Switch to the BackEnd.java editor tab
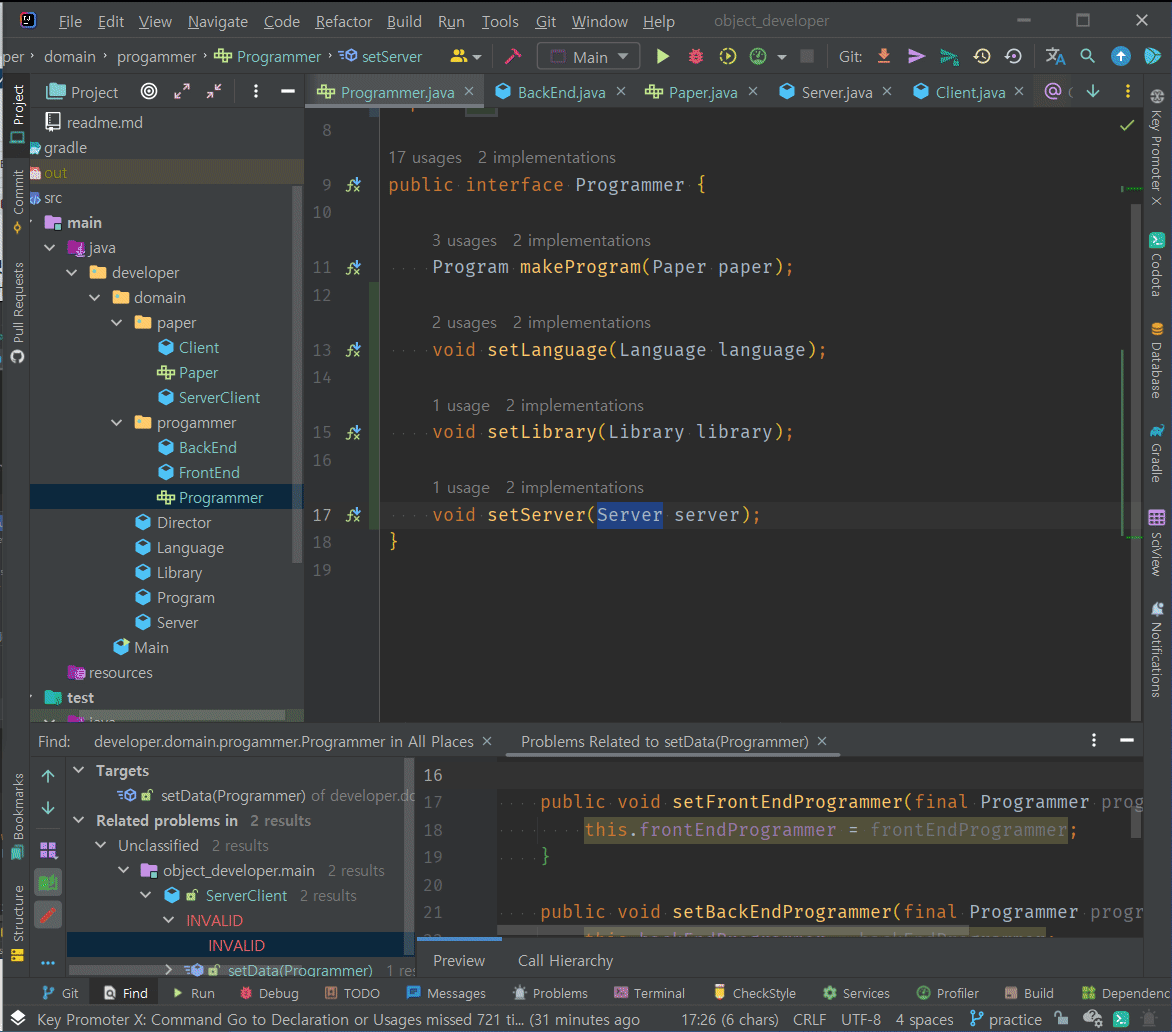Image resolution: width=1172 pixels, height=1032 pixels. [x=560, y=92]
